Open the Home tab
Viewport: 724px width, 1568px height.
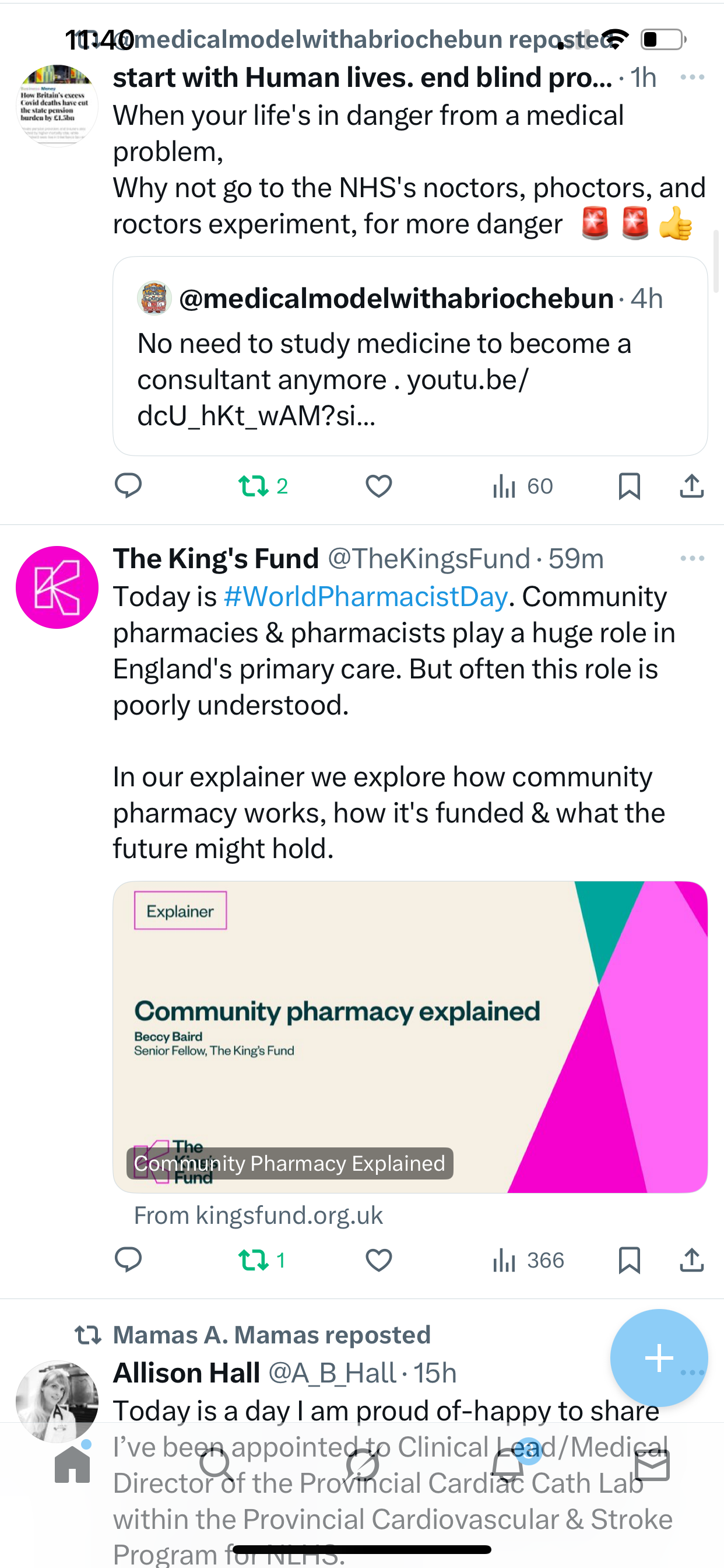pos(72,1465)
